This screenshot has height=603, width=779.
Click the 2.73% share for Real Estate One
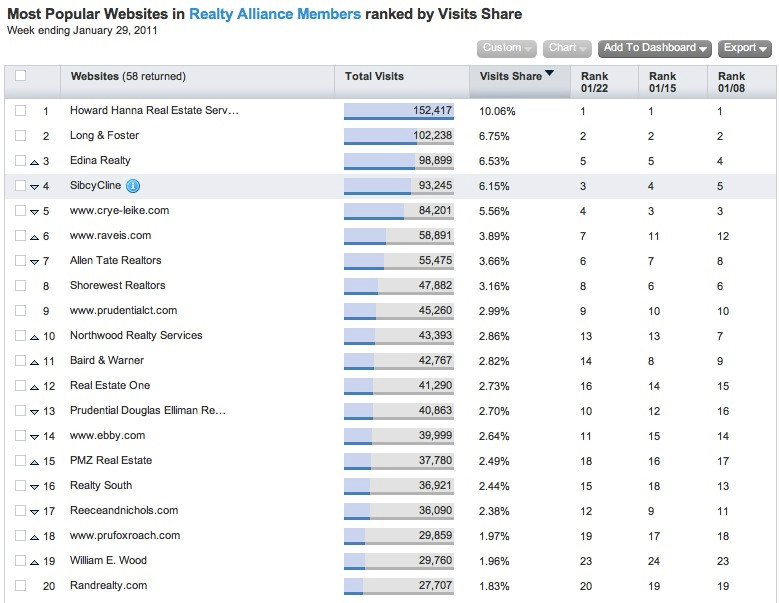pyautogui.click(x=494, y=386)
